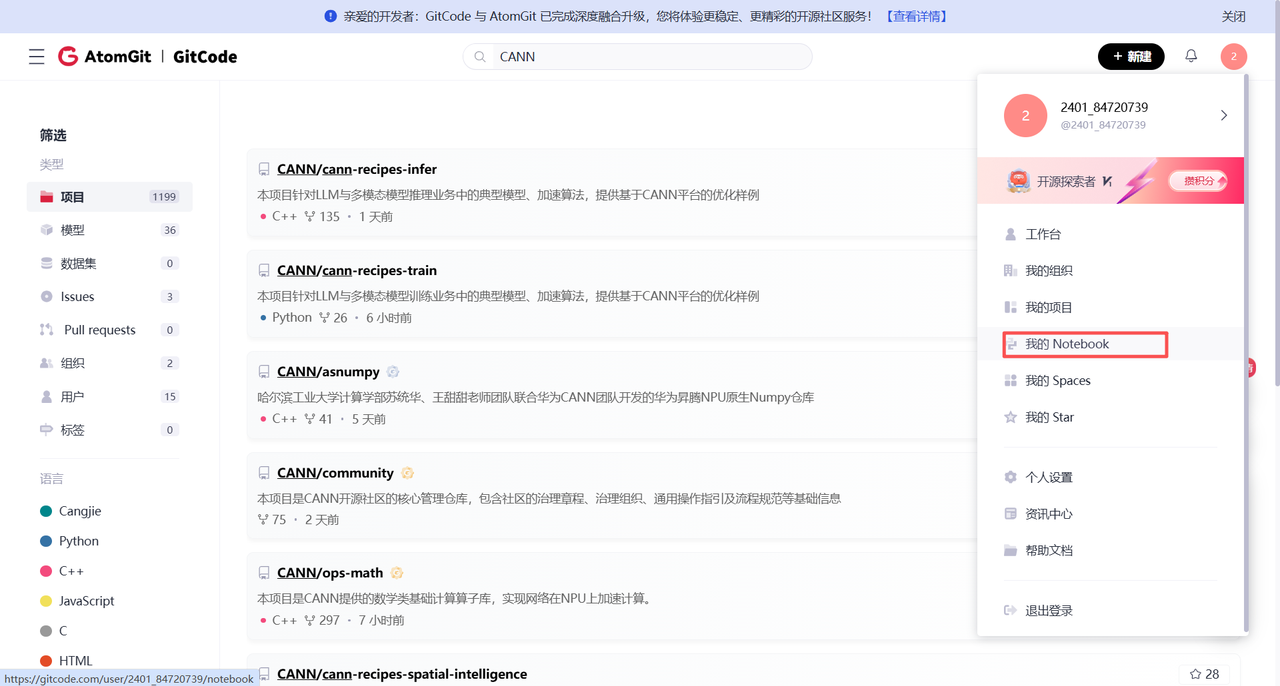Expand profile with chevron beside 2401_84720739

coord(1224,116)
